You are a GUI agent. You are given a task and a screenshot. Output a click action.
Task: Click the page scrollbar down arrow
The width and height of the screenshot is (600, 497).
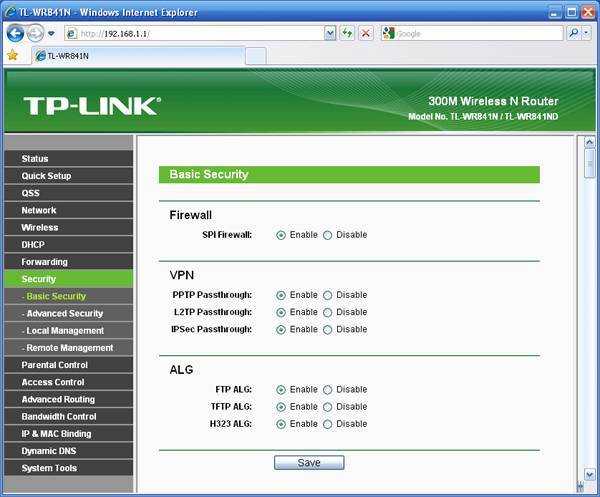click(590, 475)
